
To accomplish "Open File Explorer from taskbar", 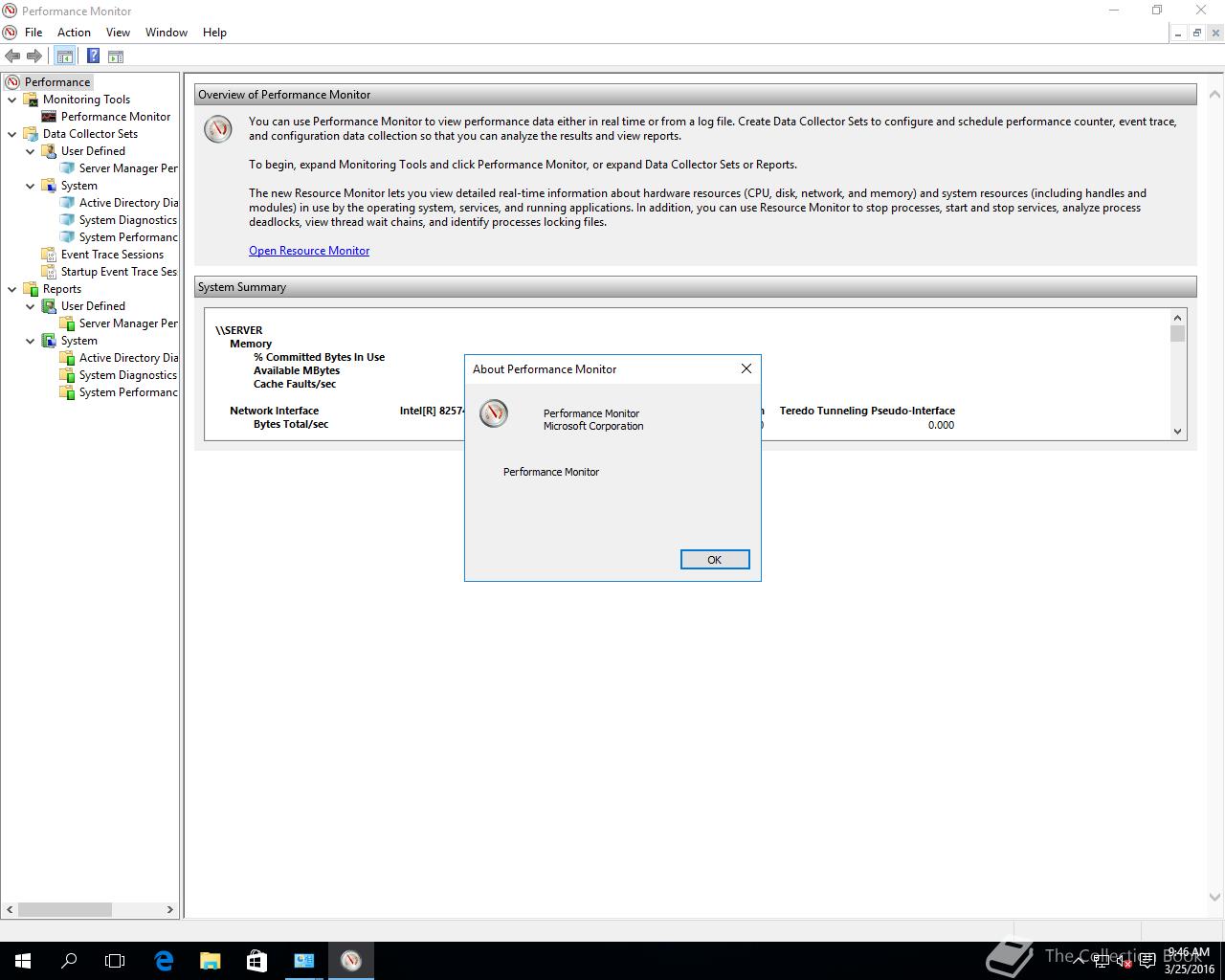I will tap(210, 961).
